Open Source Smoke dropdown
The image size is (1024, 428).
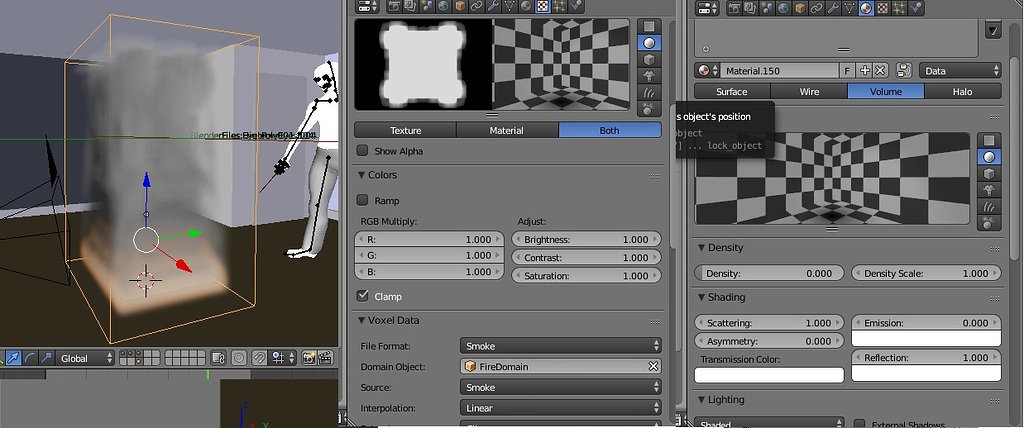tap(561, 387)
